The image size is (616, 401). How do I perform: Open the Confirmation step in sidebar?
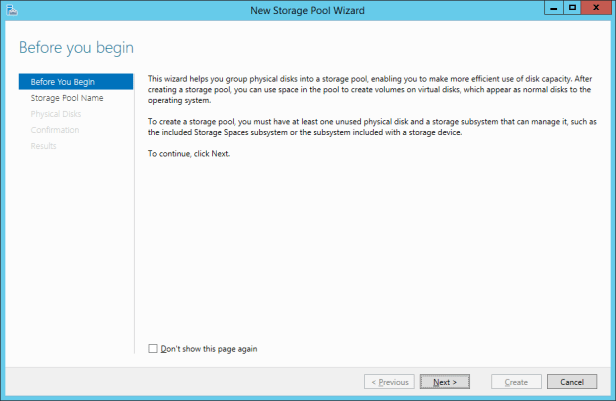point(55,130)
